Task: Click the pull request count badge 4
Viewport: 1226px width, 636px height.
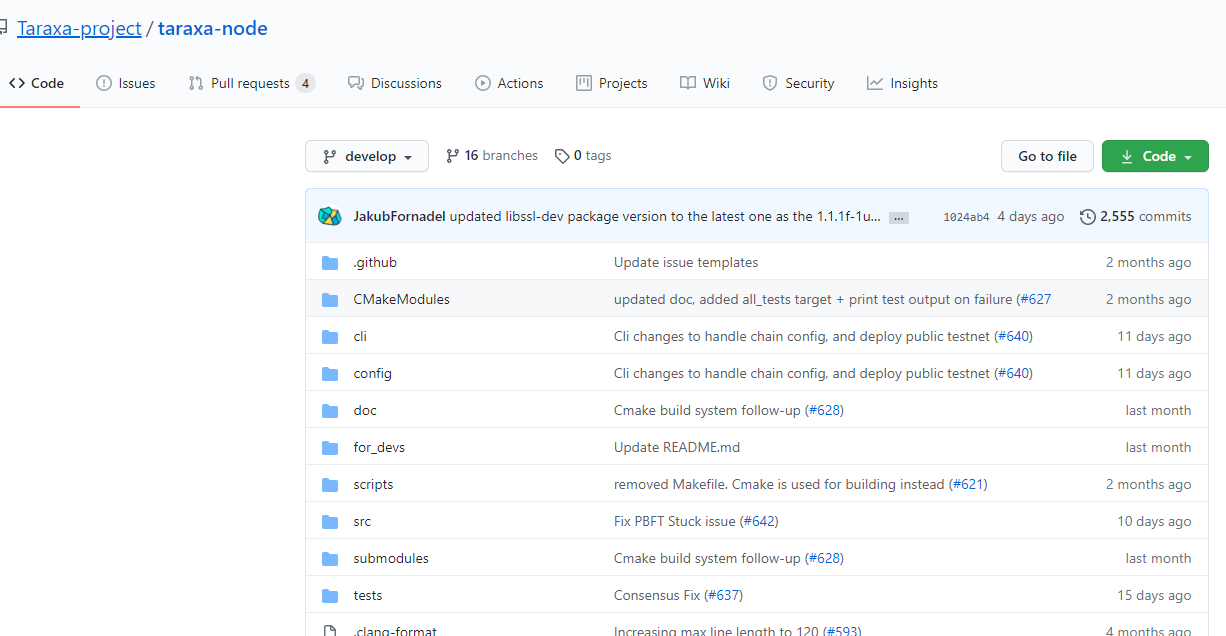Action: (305, 83)
